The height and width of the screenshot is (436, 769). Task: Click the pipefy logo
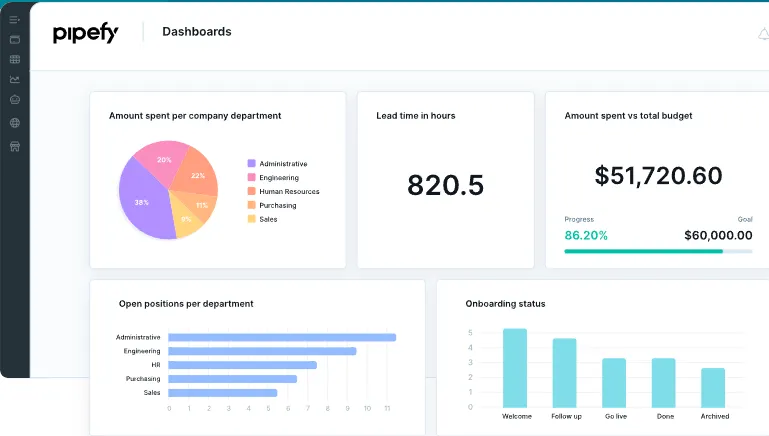85,33
